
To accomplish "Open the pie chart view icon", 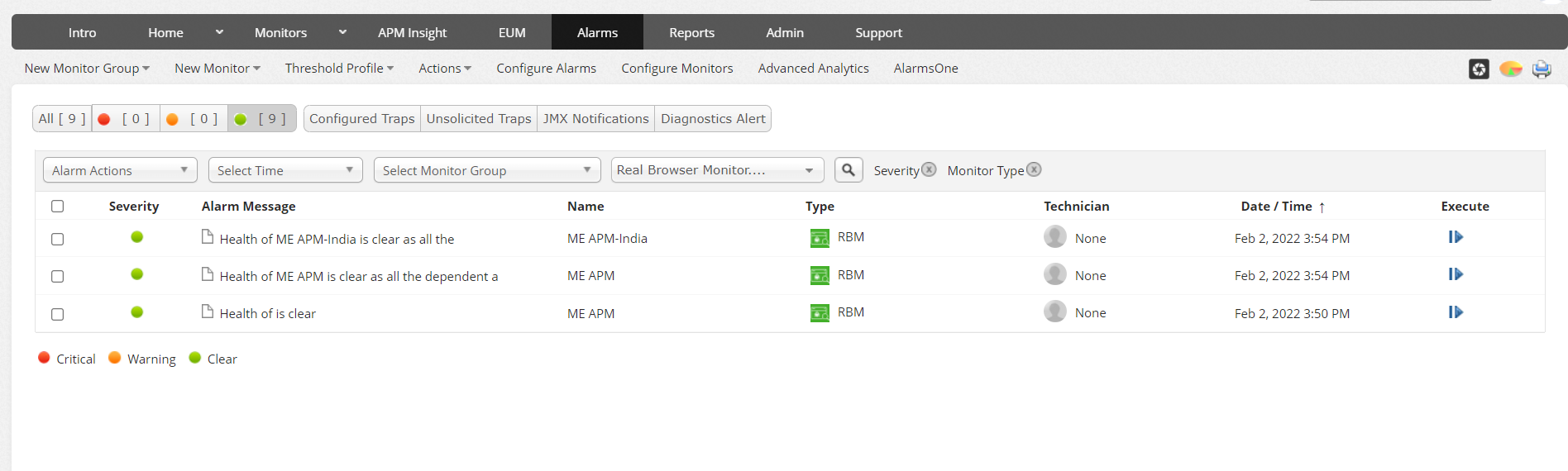I will point(1511,69).
